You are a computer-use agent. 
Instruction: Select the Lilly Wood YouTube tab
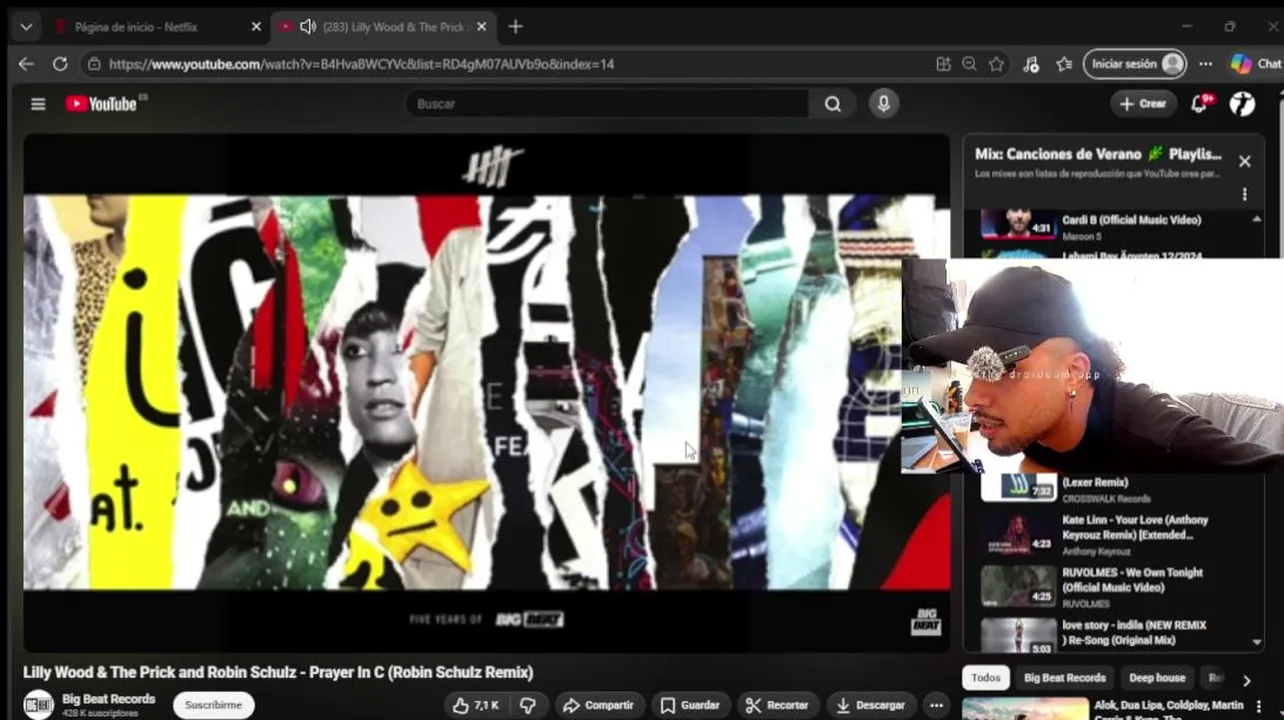(385, 27)
